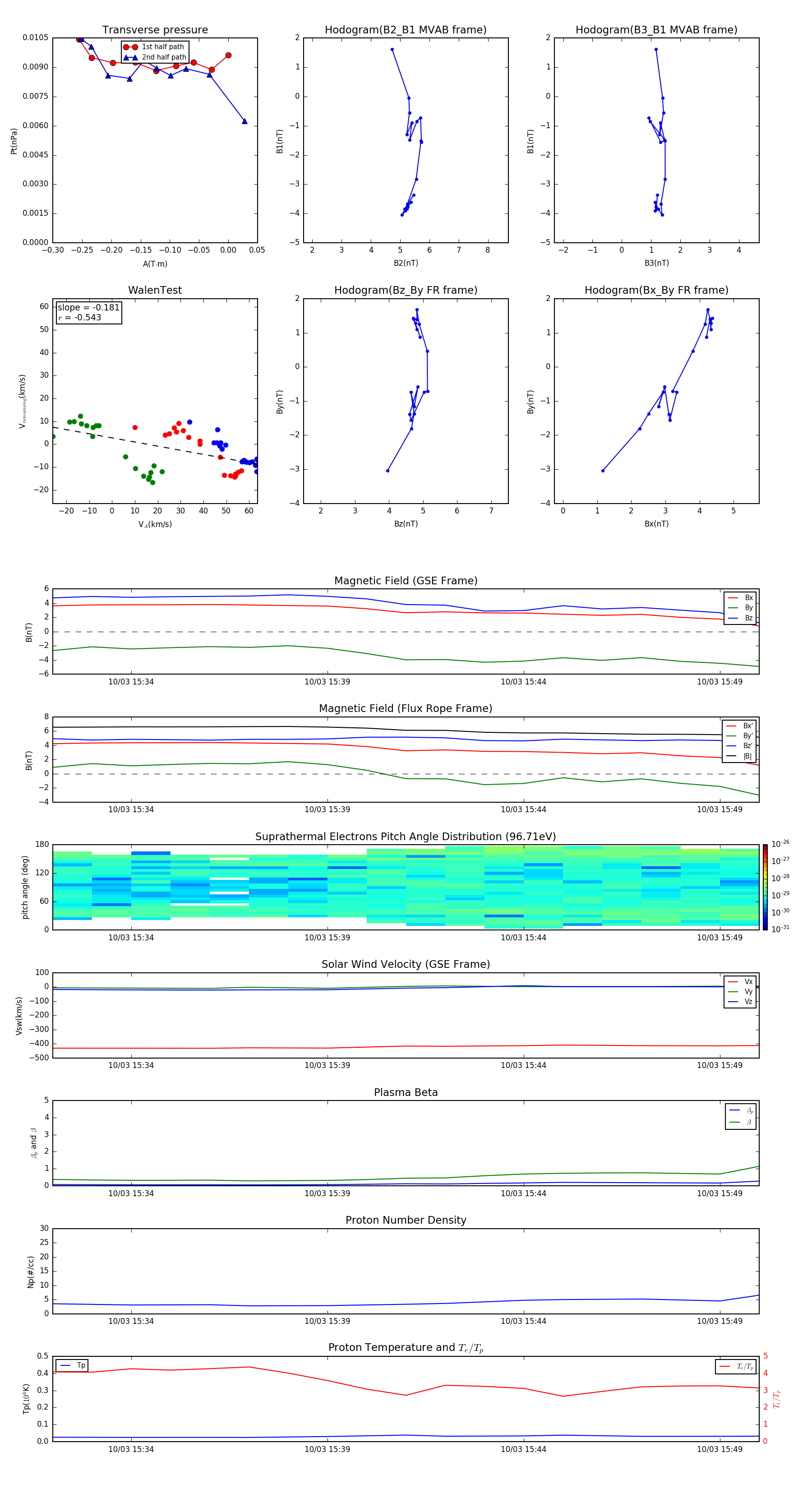Click the slope and r annotation box in WalenTest
The image size is (812, 1489).
[88, 313]
